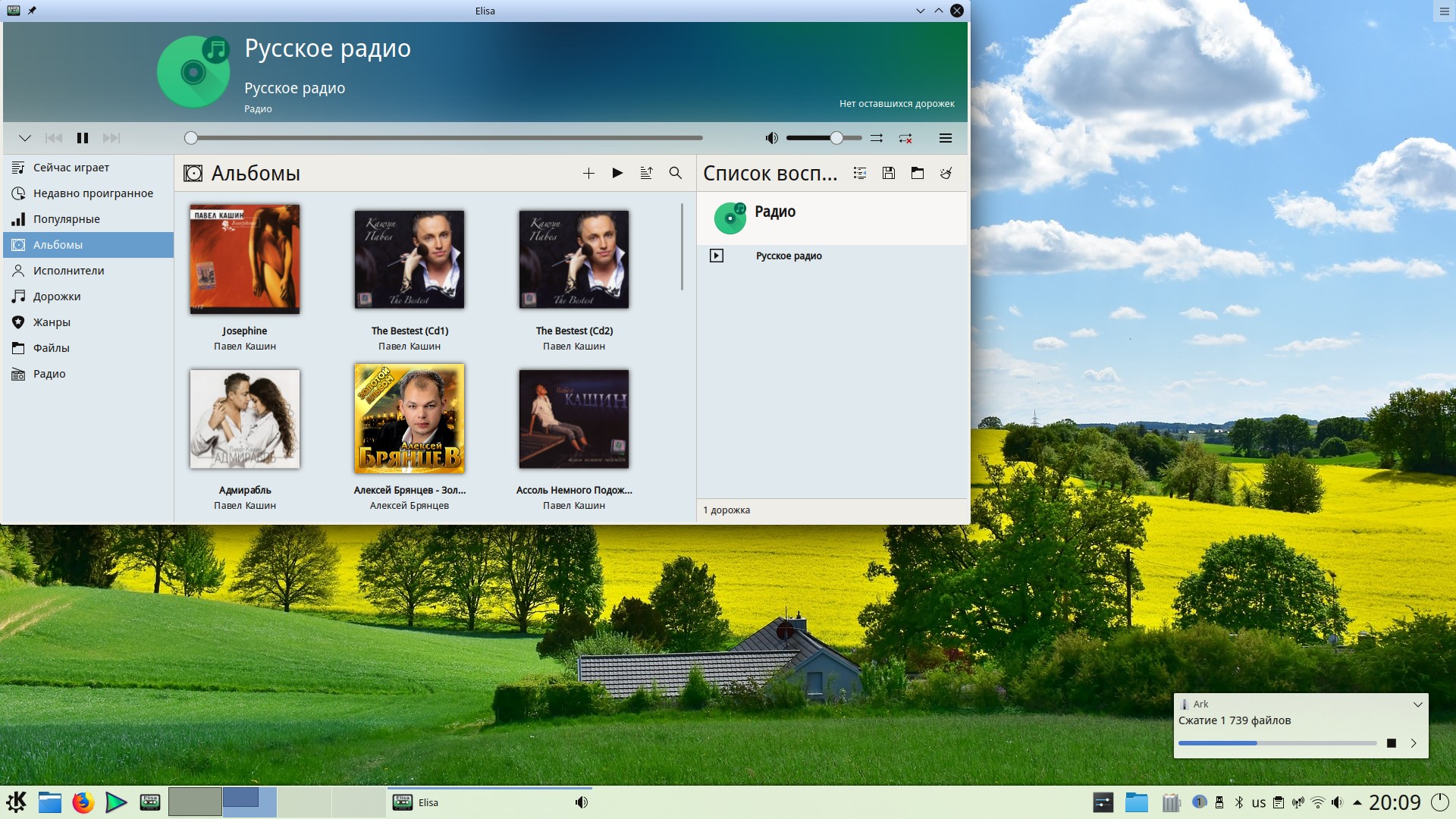Toggle repeat playlist mode

(x=905, y=138)
